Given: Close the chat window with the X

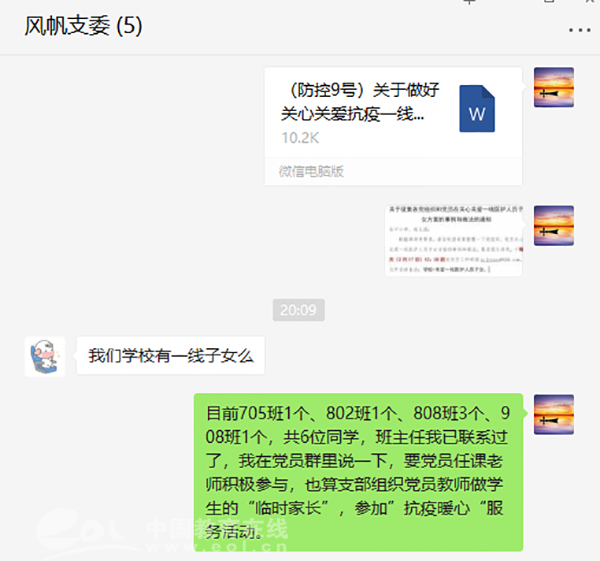Looking at the screenshot, I should (590, 2).
